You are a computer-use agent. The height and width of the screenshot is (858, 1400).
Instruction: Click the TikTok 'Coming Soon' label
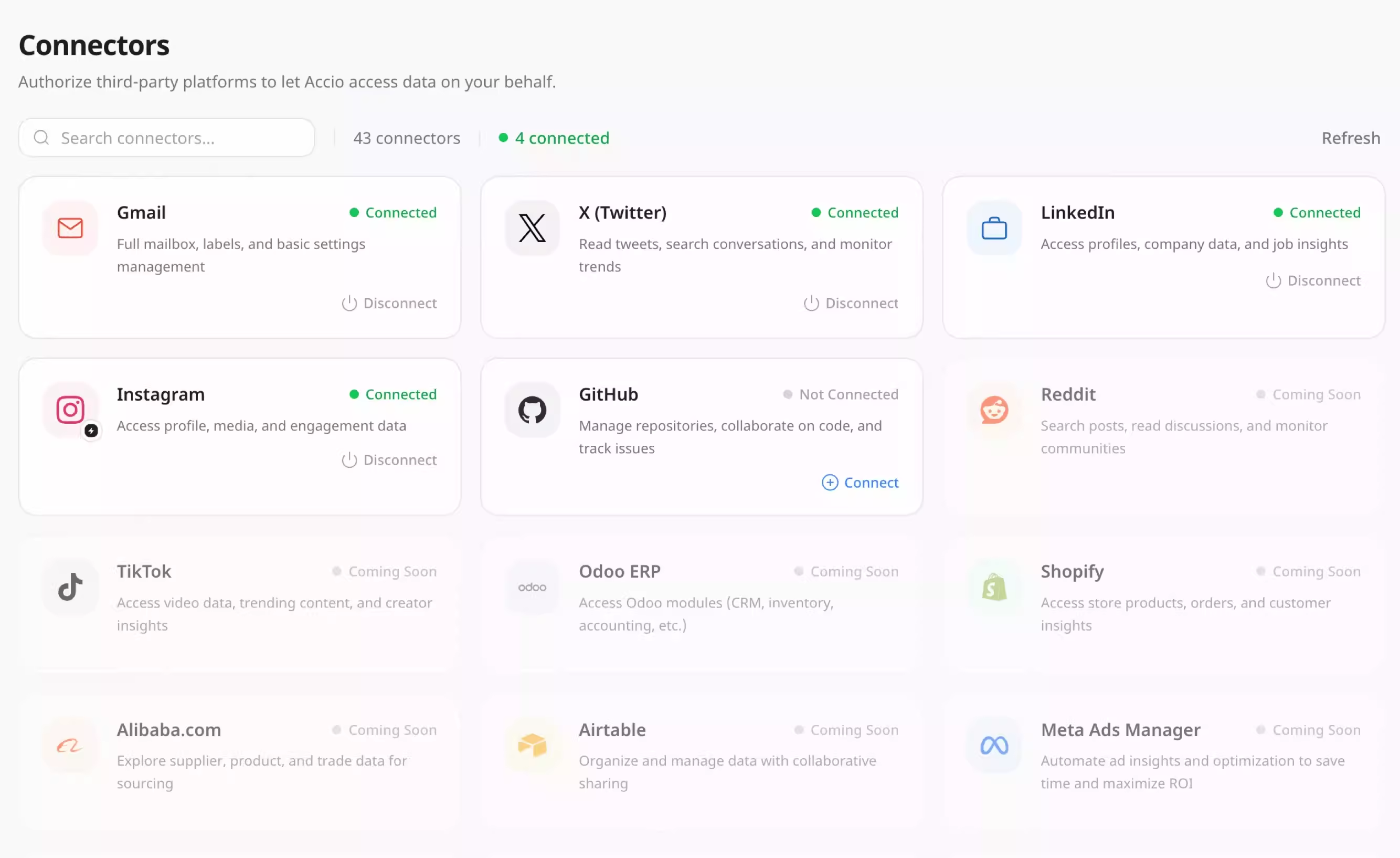tap(385, 572)
